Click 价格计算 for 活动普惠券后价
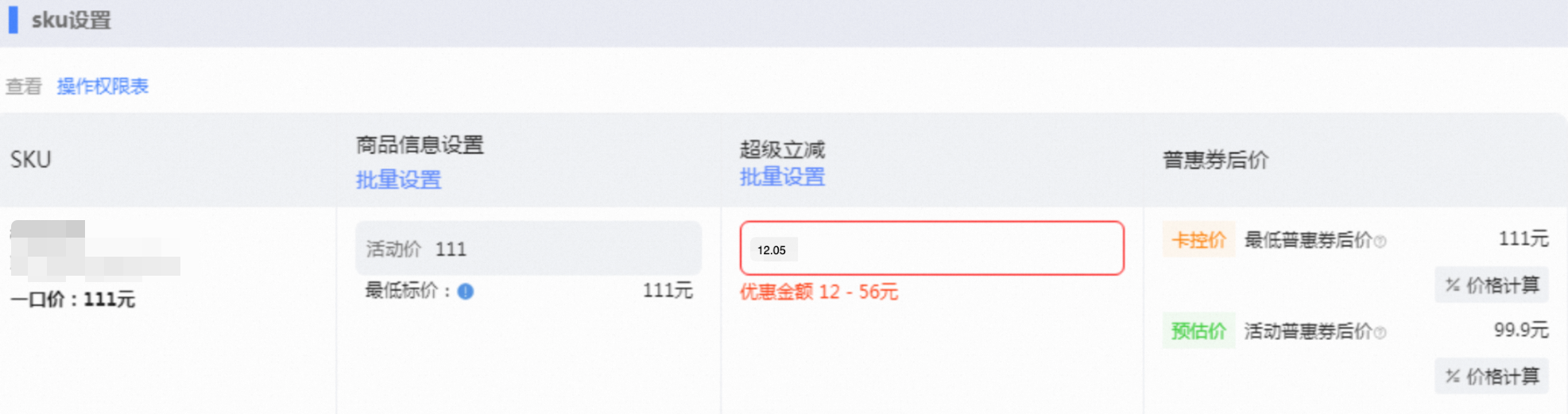 pos(1492,377)
